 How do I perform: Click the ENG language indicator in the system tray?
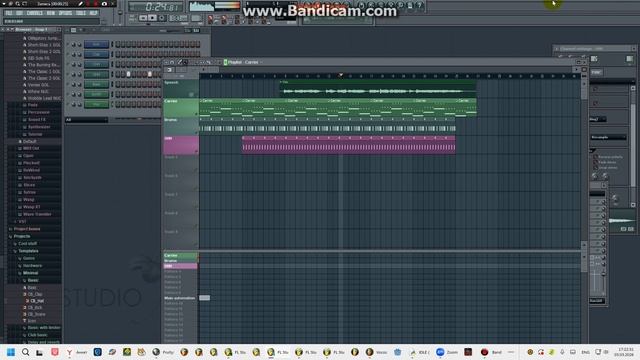point(585,352)
